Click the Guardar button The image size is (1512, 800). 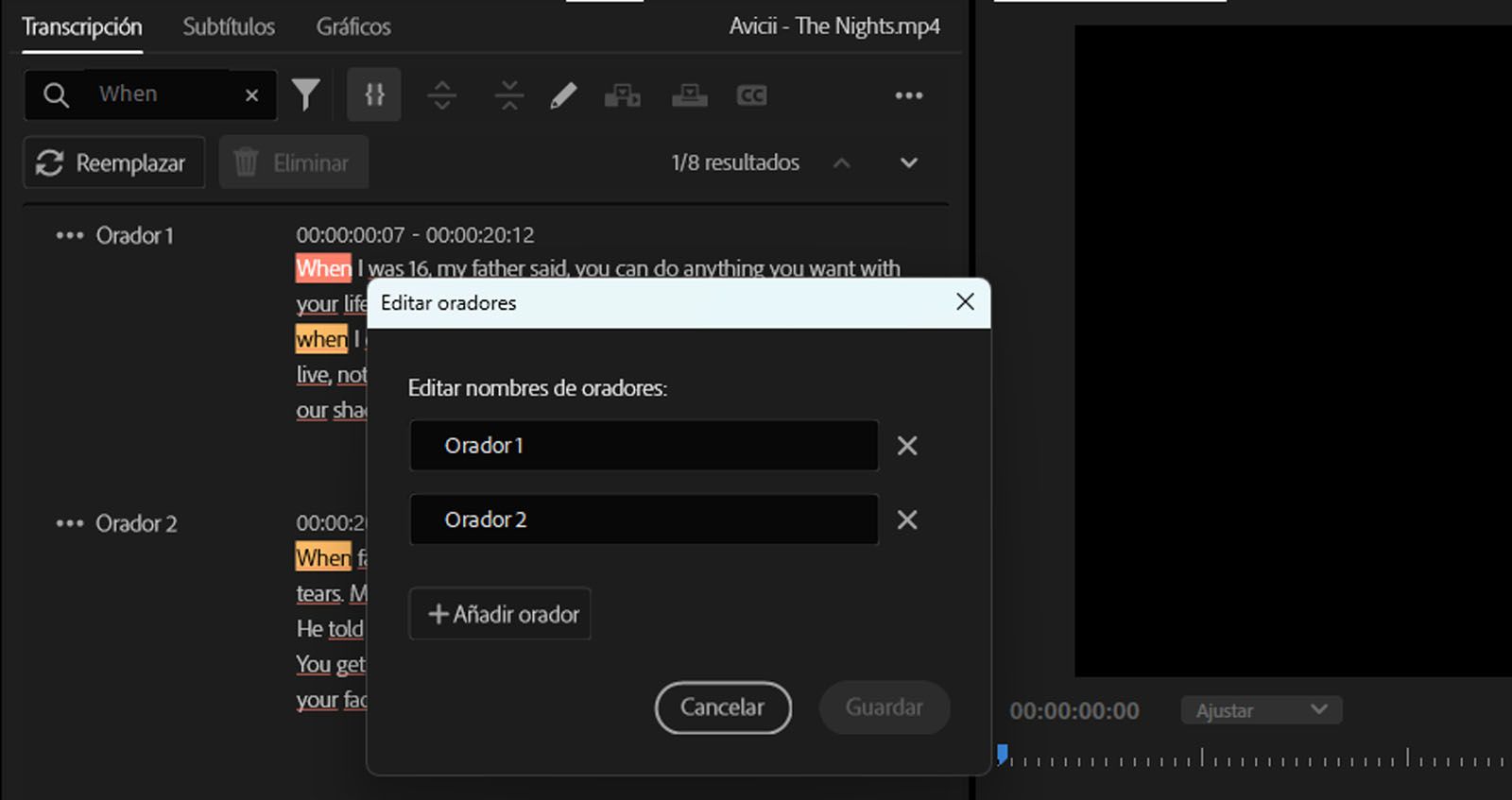point(885,707)
